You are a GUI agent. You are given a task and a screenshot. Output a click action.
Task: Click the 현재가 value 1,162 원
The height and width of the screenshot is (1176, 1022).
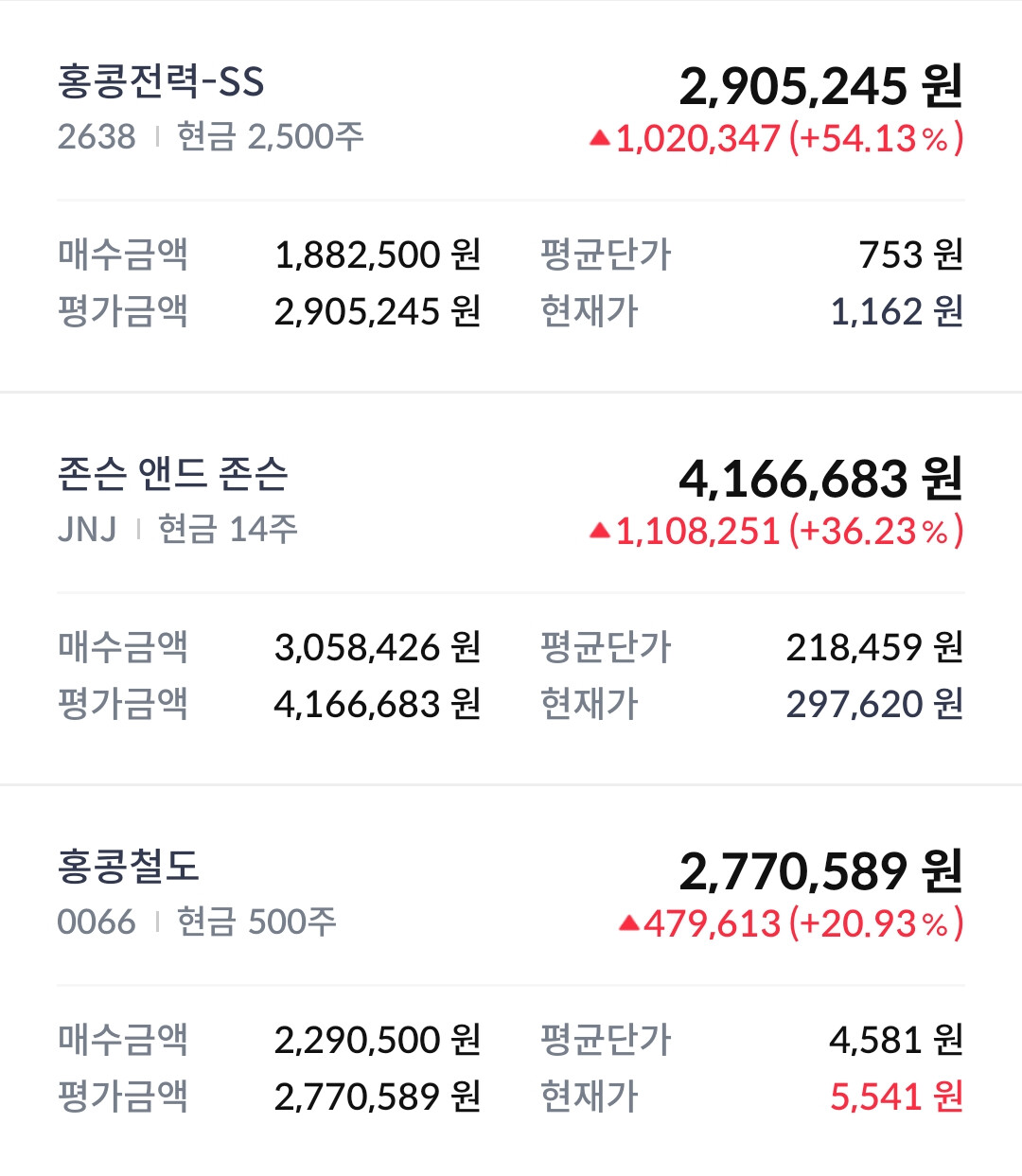pos(896,311)
